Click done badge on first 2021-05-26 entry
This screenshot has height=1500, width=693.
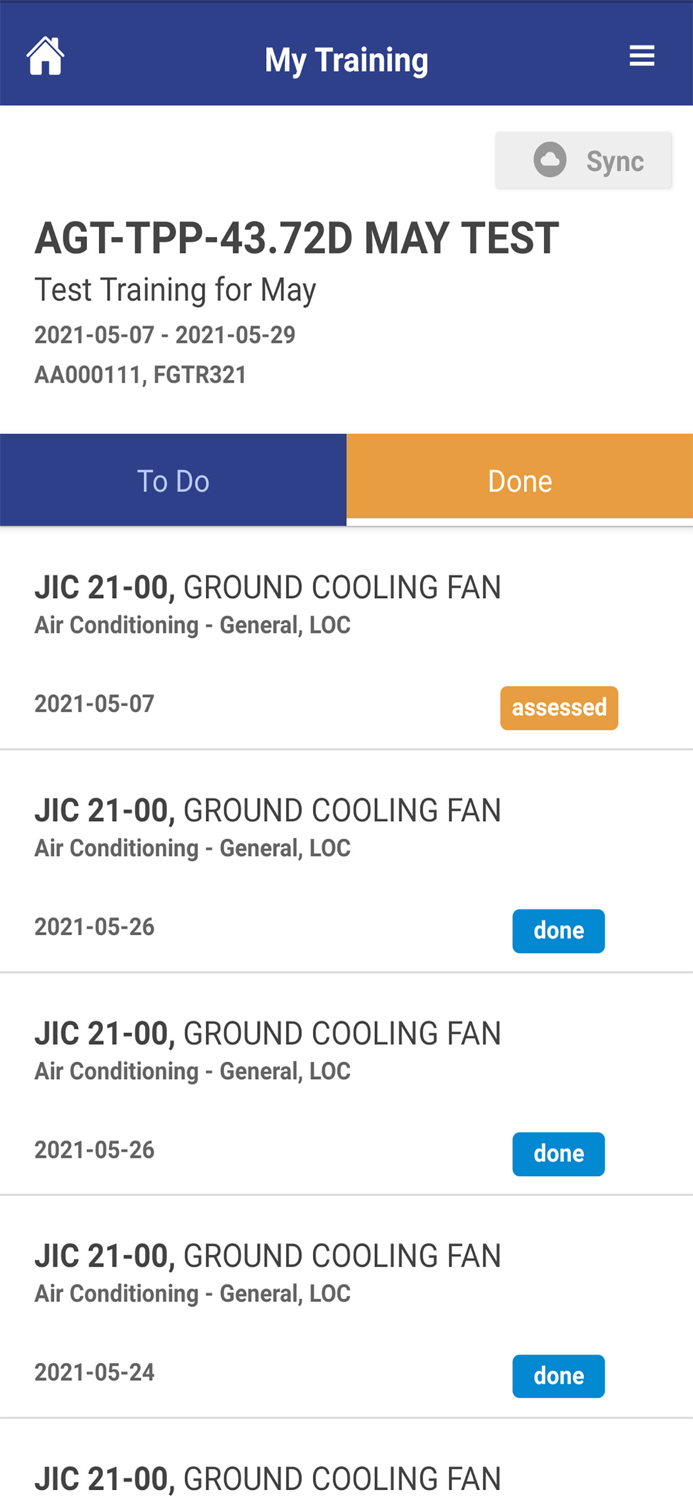(x=559, y=931)
